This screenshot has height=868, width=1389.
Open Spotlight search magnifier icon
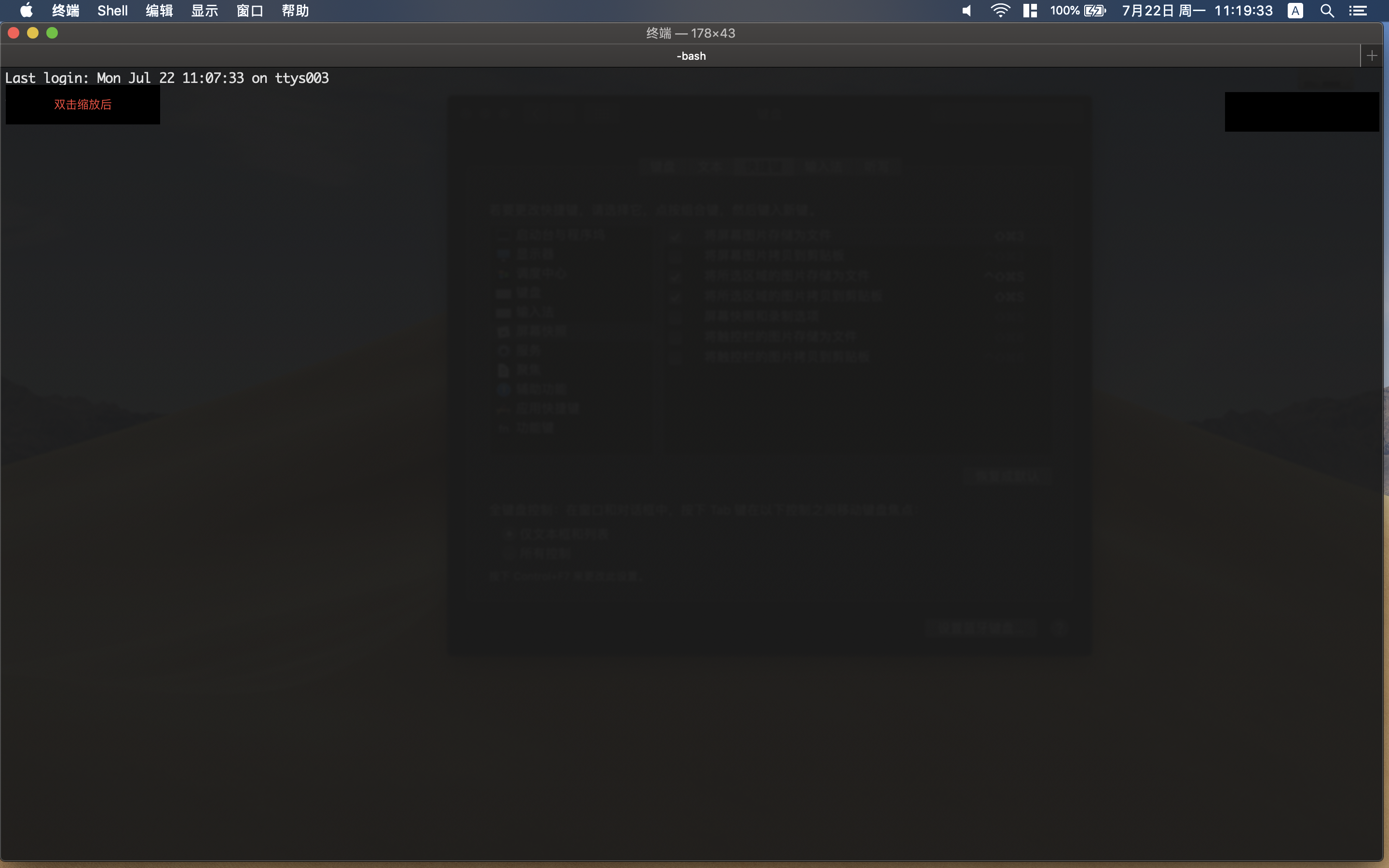(1326, 10)
